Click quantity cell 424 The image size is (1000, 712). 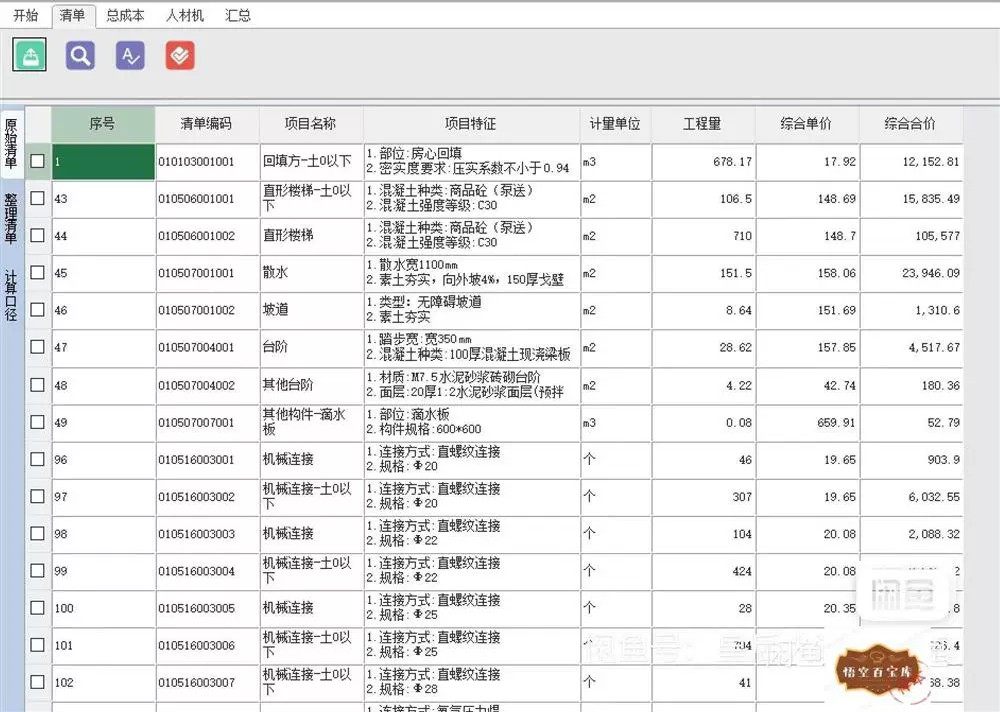(x=703, y=571)
